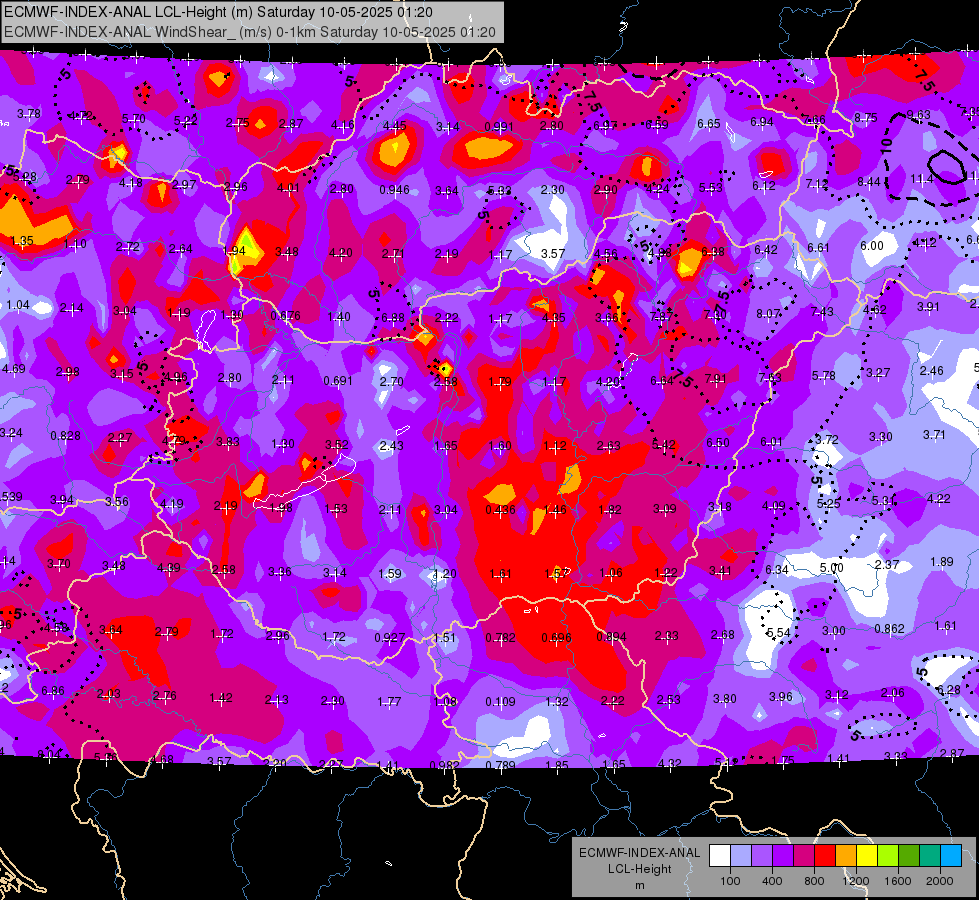
Task: Click the legend title "LCL-Height"
Action: 640,869
